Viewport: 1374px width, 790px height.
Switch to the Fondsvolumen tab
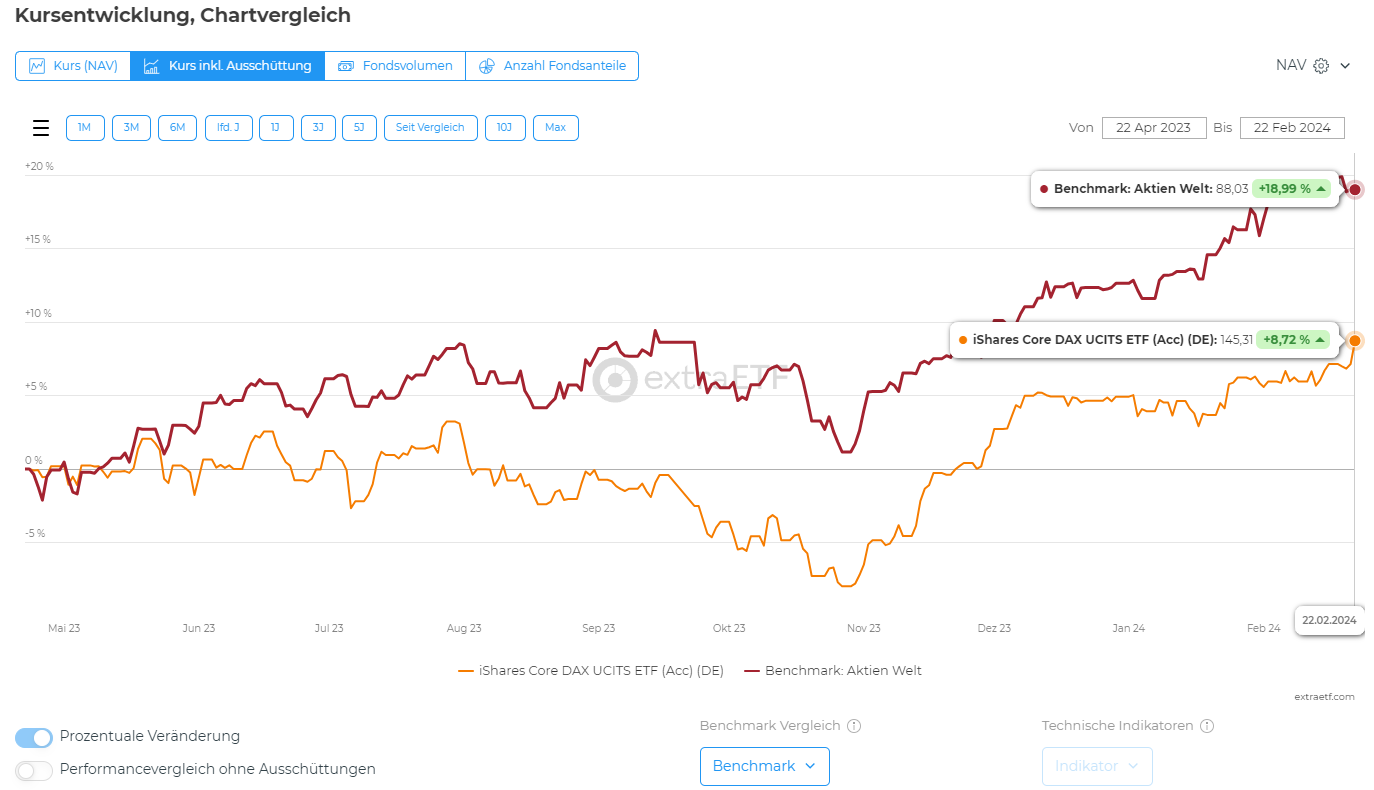click(395, 66)
